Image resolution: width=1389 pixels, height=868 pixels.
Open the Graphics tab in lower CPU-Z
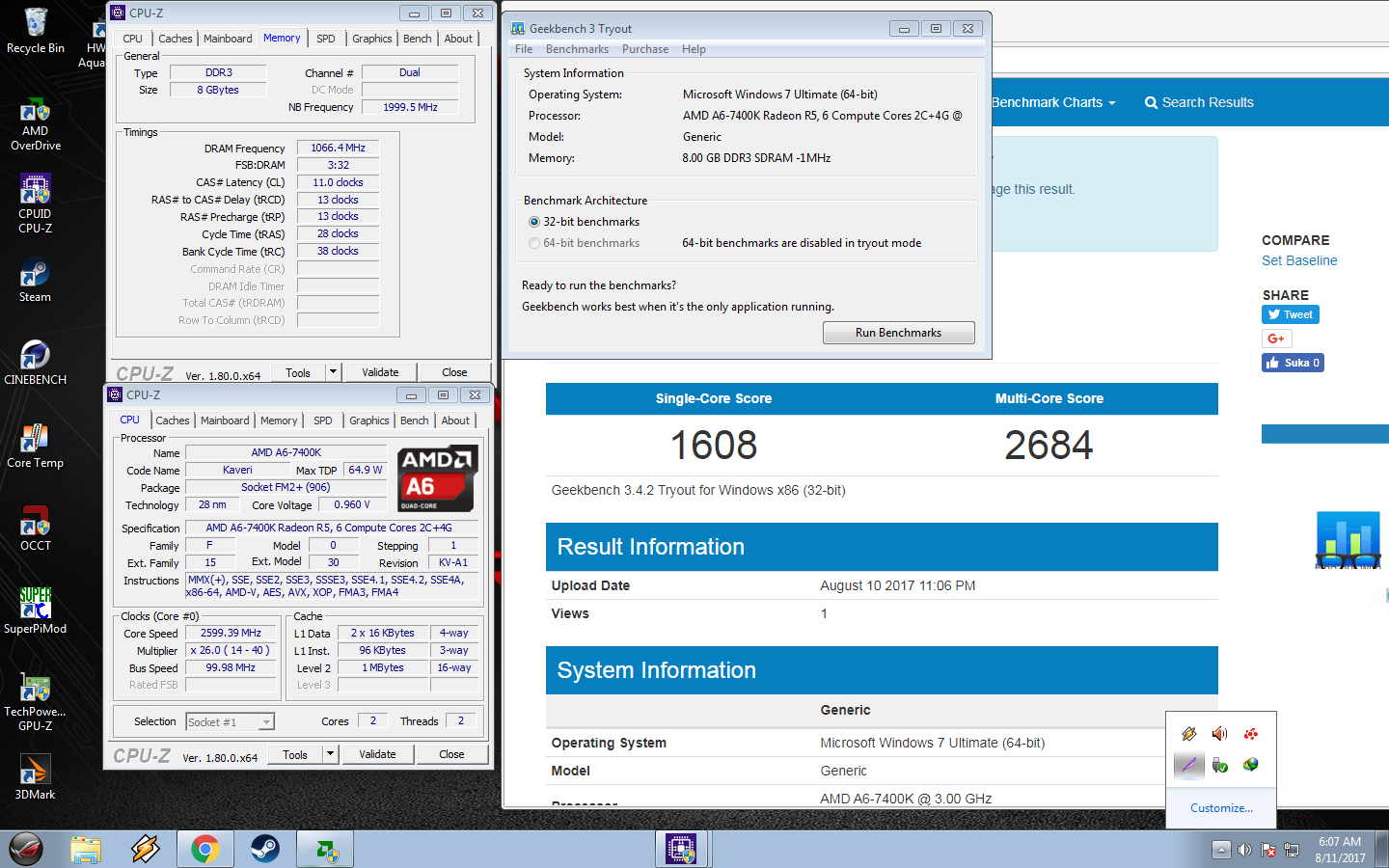369,420
